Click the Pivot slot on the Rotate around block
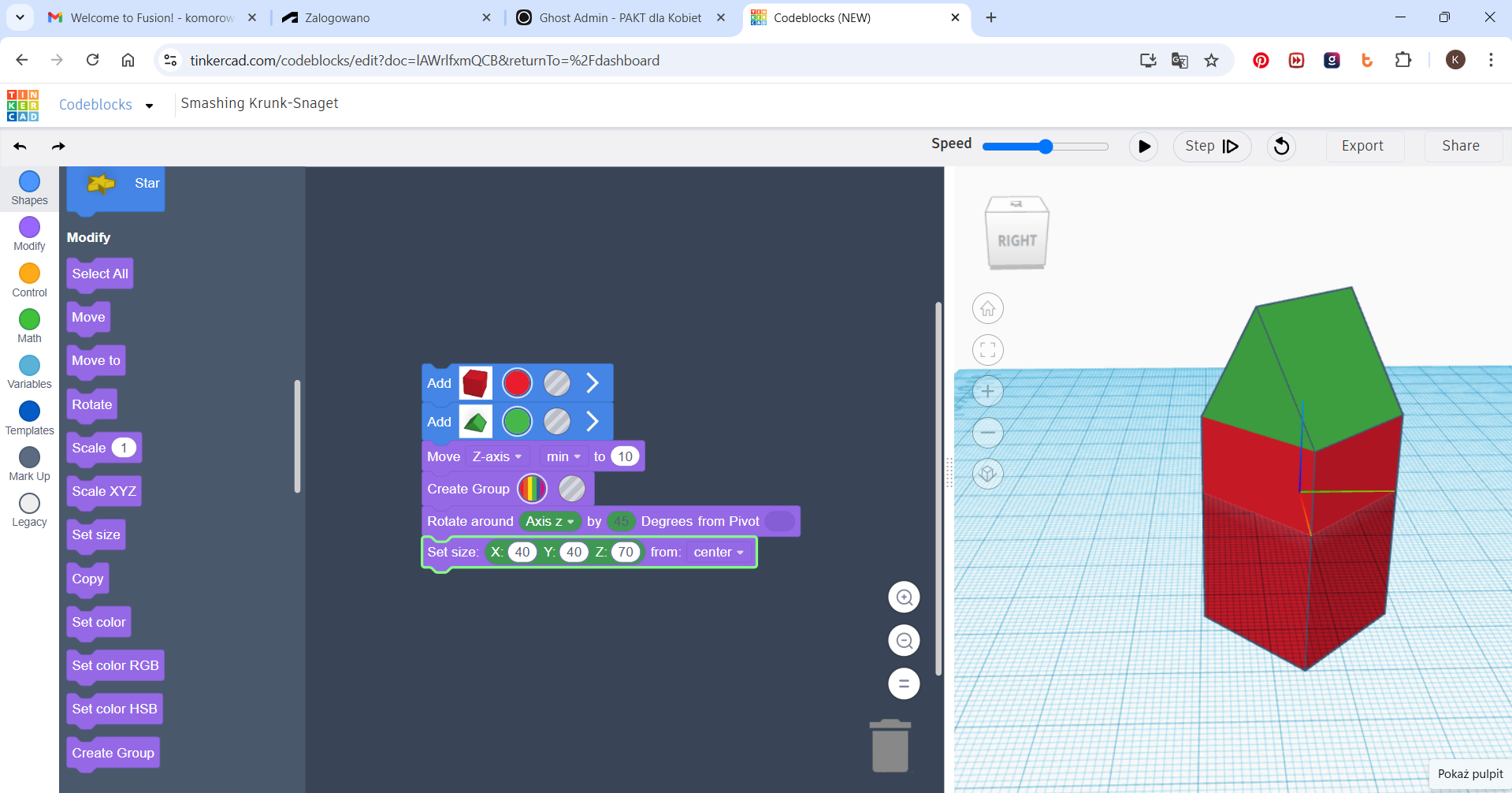1512x793 pixels. (x=780, y=521)
